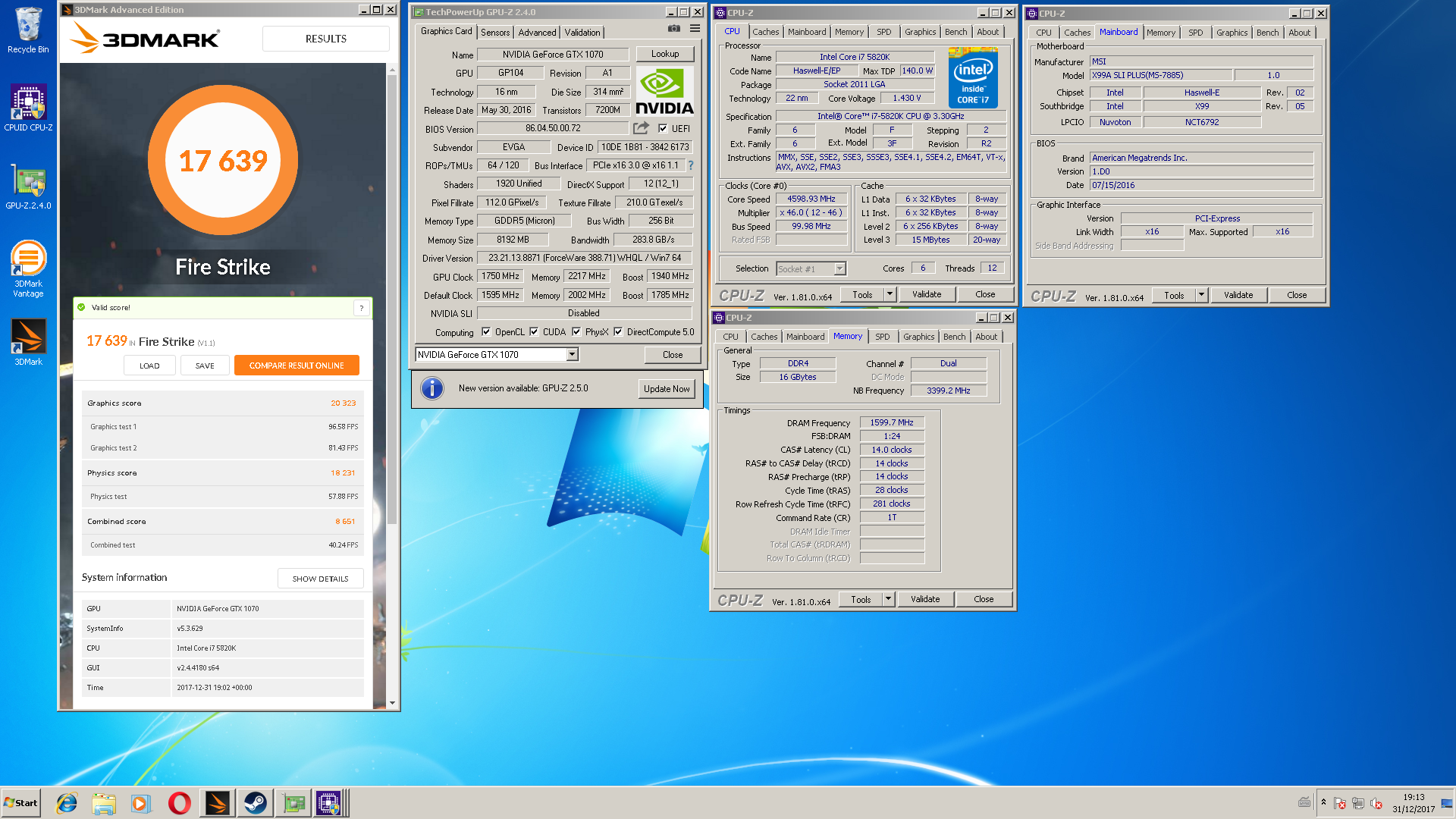Open File Explorer from taskbar
This screenshot has height=819, width=1456.
pyautogui.click(x=104, y=803)
